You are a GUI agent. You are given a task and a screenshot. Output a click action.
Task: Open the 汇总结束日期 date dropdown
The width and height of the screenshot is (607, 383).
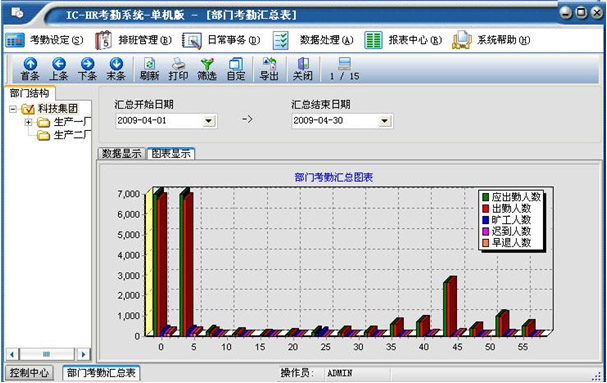click(x=384, y=121)
